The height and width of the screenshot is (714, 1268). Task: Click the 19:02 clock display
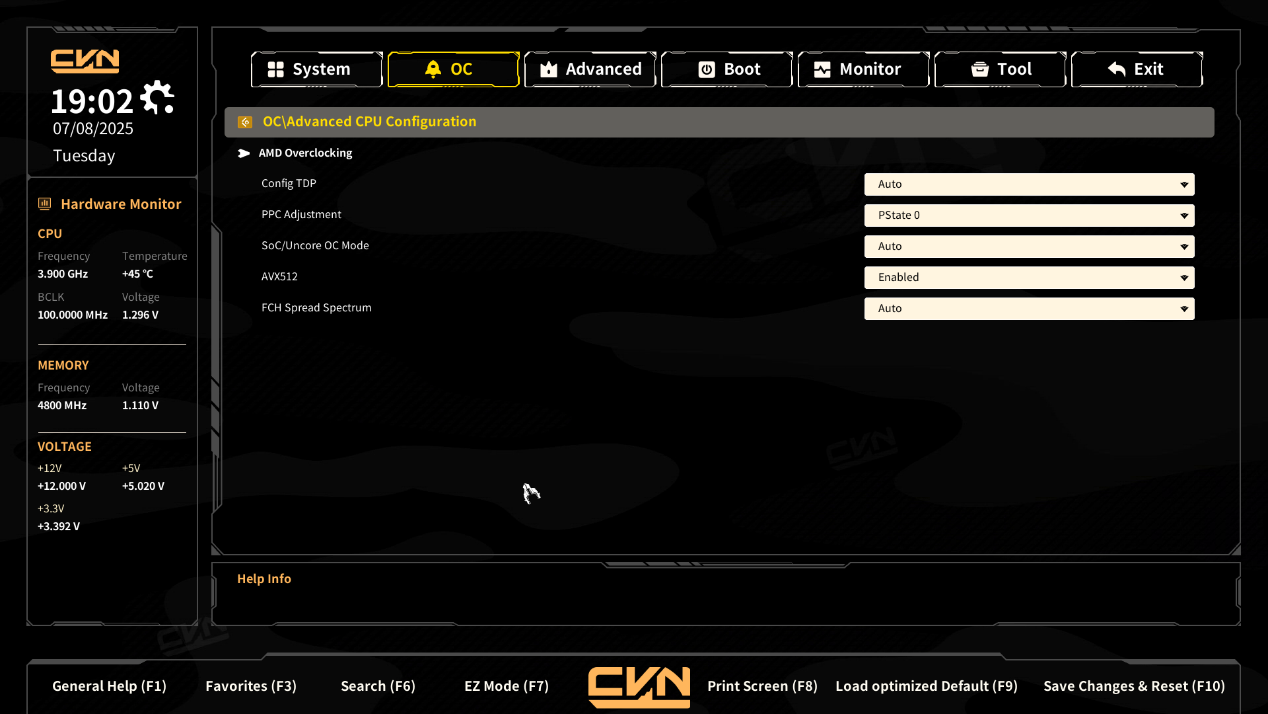92,101
